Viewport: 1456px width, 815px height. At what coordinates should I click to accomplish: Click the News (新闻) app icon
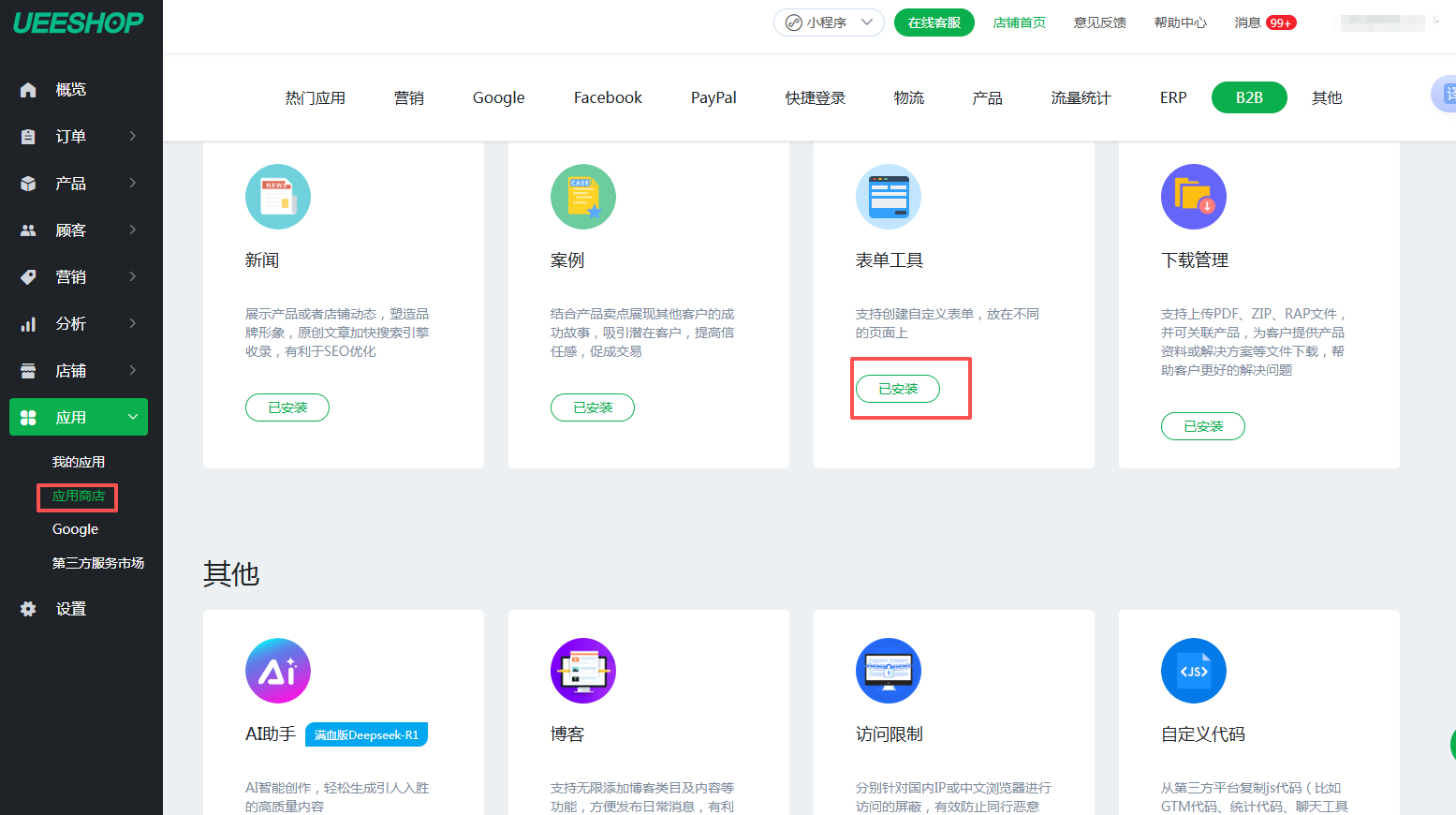[x=277, y=197]
